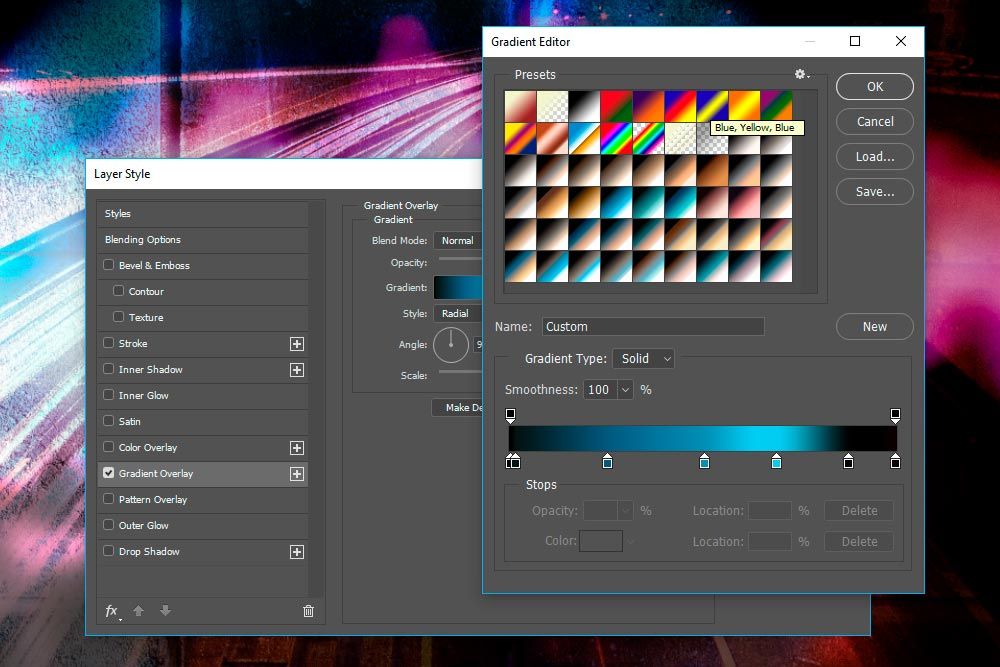Expand the Smoothness value dropdown
This screenshot has width=1000, height=667.
[x=626, y=390]
